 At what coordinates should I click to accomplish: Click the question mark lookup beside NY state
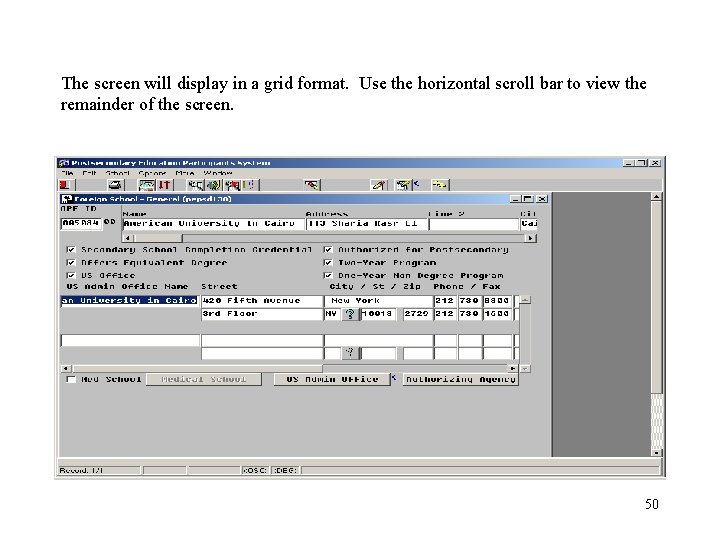(350, 314)
